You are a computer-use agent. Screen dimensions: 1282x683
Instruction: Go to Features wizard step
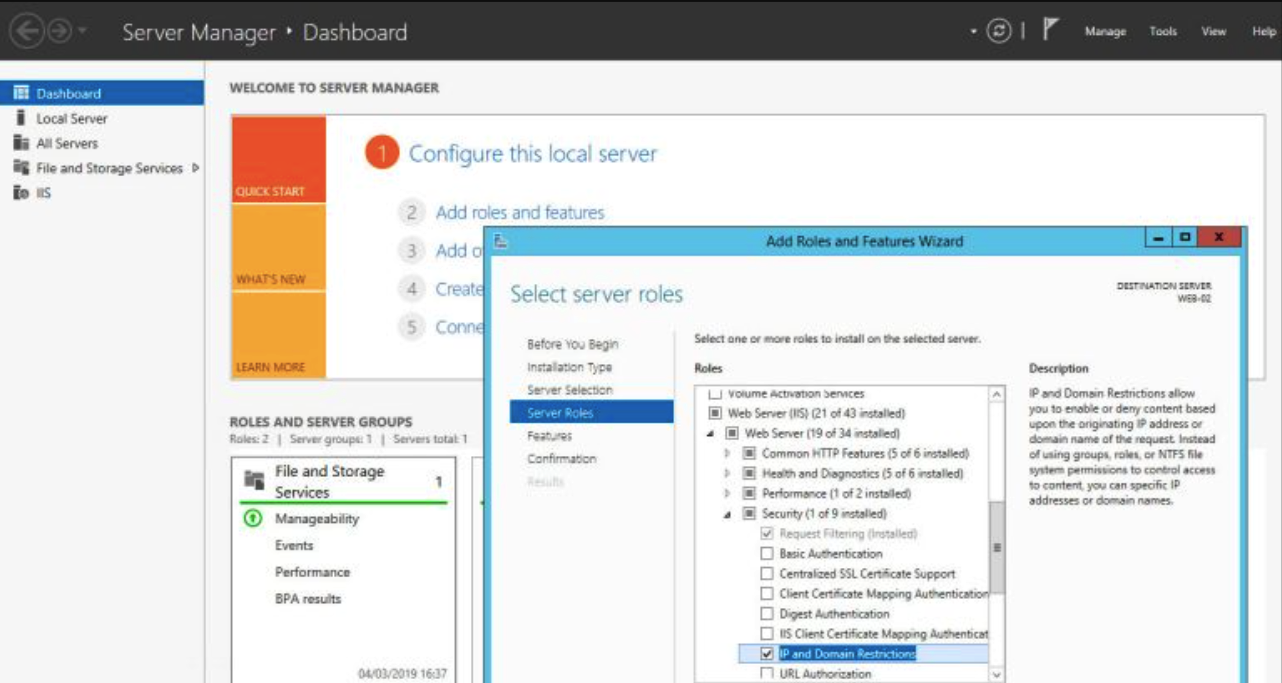click(550, 436)
